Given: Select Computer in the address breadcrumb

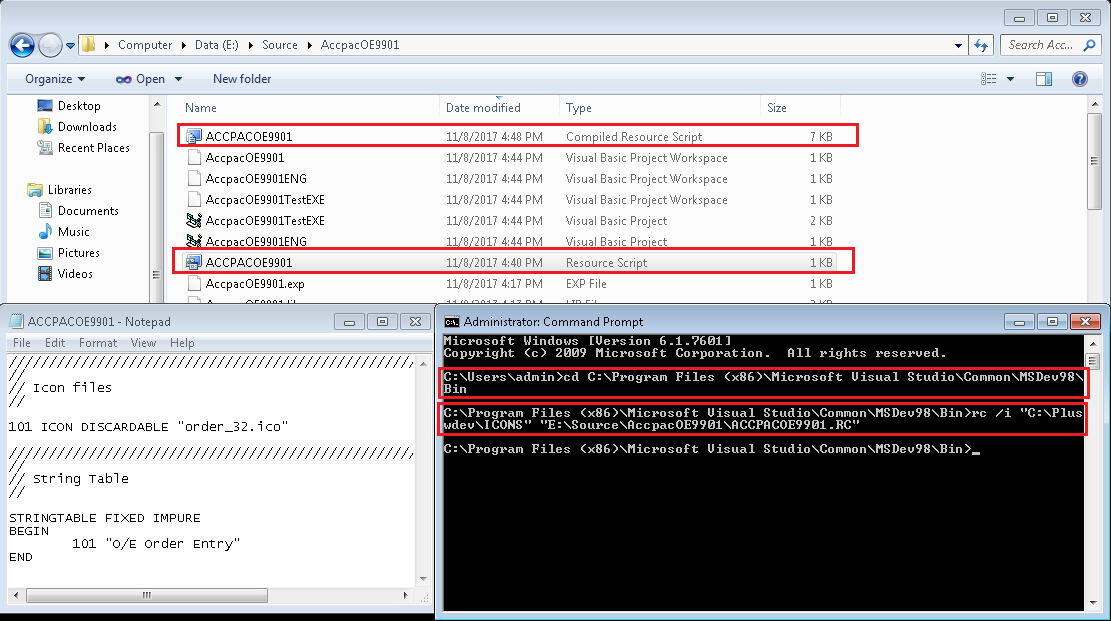Looking at the screenshot, I should coord(145,45).
